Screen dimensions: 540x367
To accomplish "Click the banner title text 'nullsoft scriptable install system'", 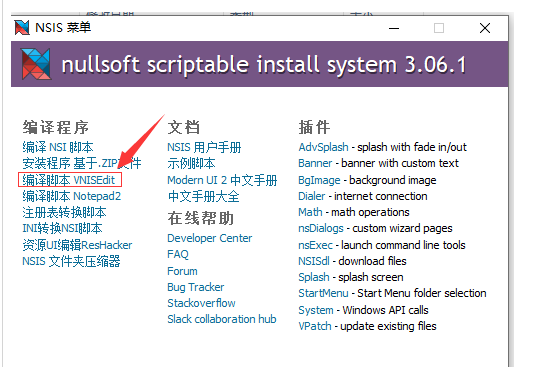I will tap(229, 65).
